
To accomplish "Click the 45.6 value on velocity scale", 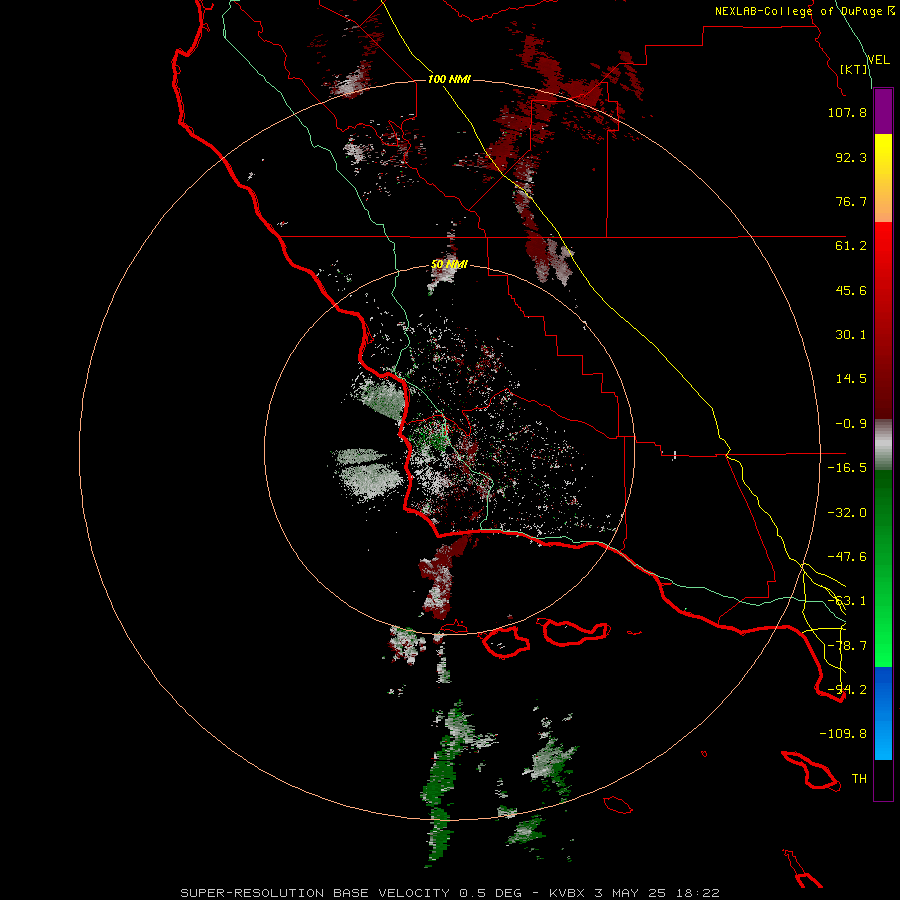I will pyautogui.click(x=851, y=290).
